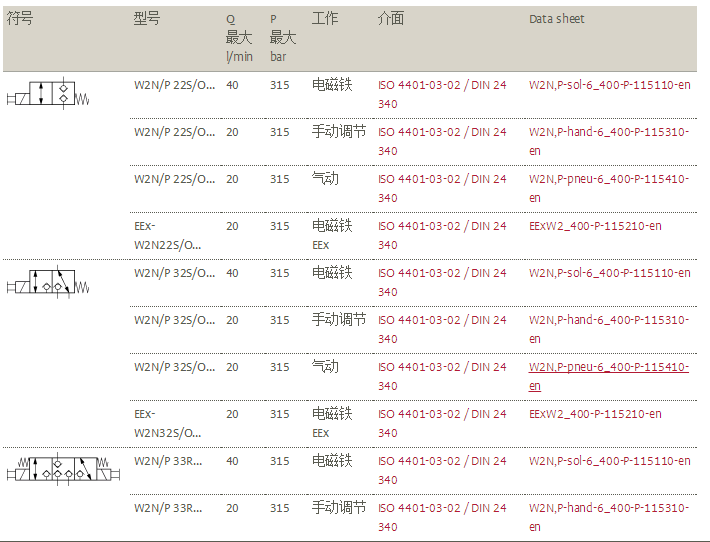Open EExW2 datasheet in EEx-W2N32S row
The image size is (710, 542).
(x=595, y=414)
